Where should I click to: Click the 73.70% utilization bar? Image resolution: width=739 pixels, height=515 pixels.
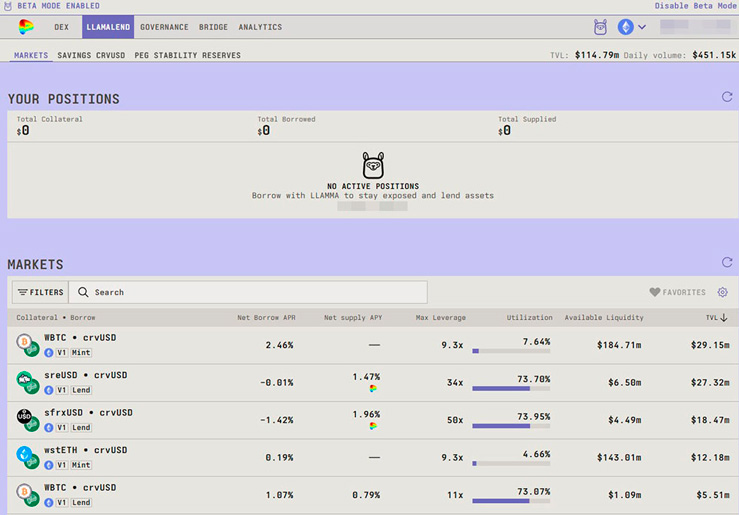511,389
